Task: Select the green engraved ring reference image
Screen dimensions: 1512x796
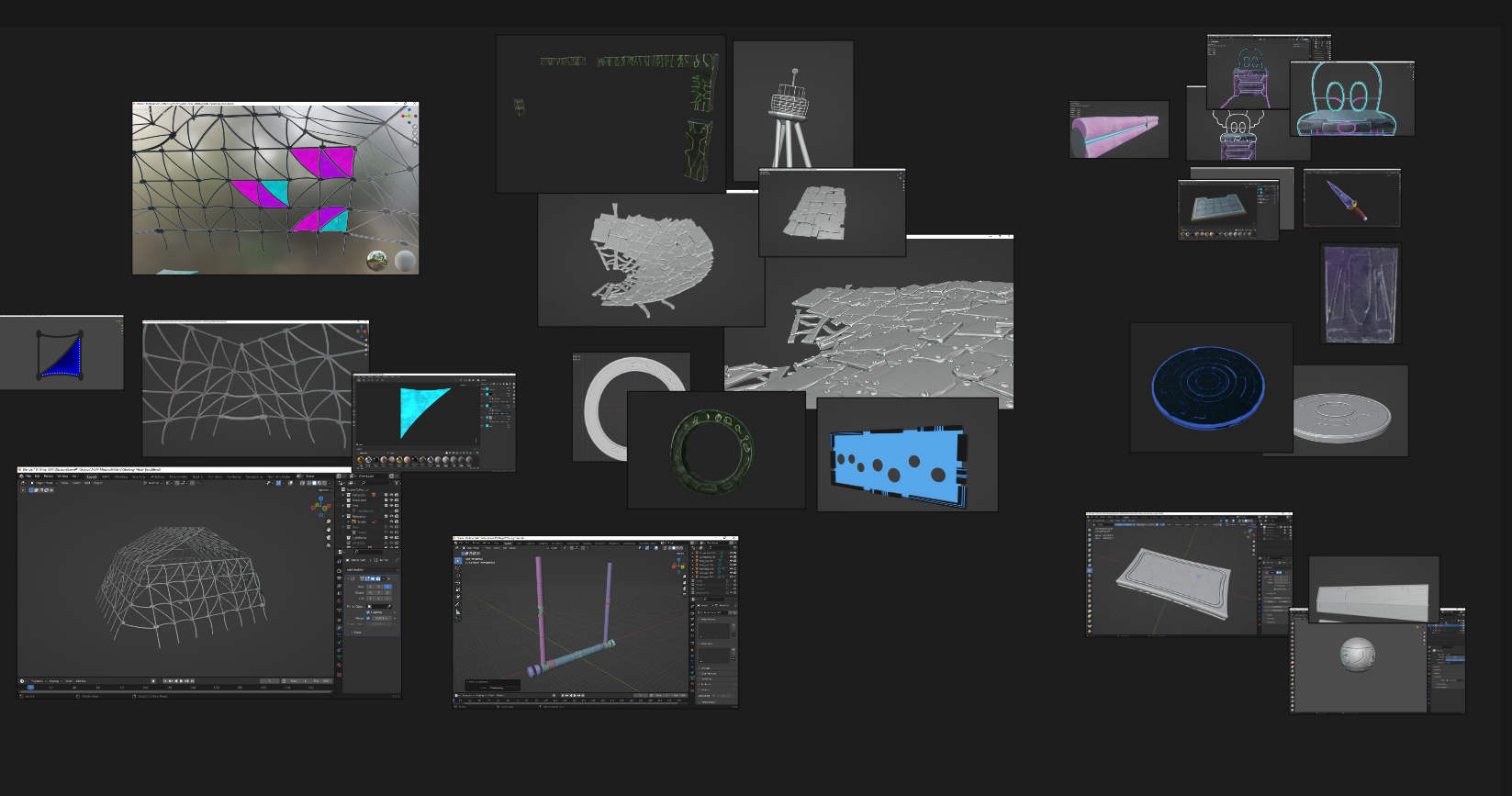Action: point(715,450)
